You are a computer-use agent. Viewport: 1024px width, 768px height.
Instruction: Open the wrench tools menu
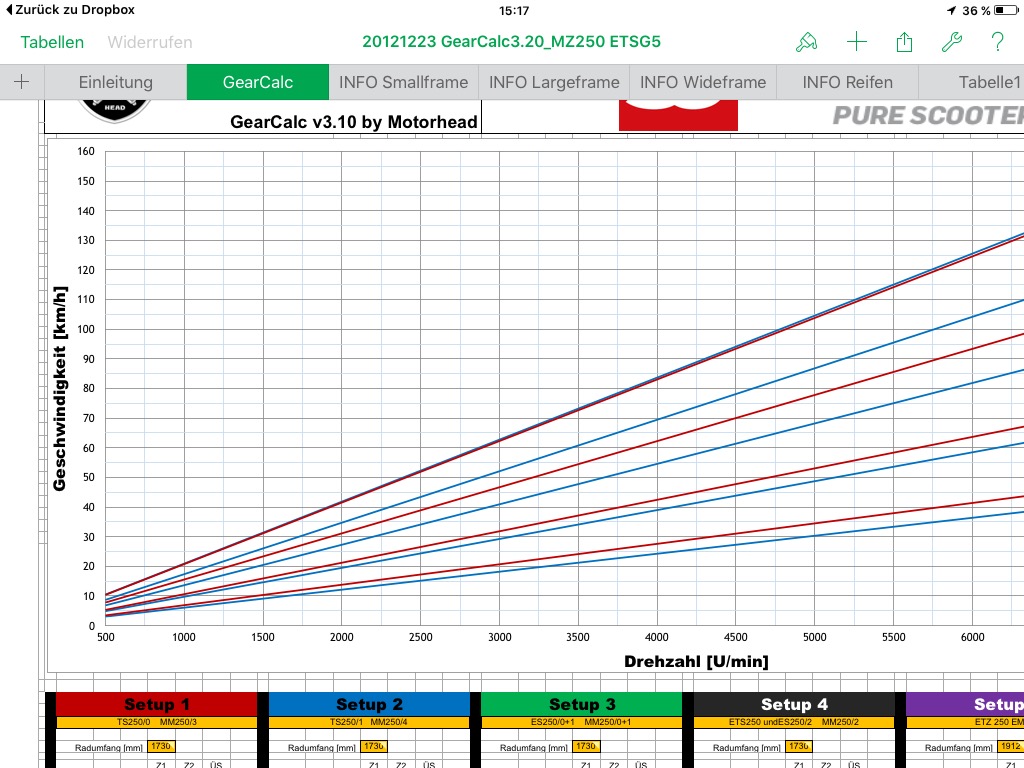tap(951, 42)
